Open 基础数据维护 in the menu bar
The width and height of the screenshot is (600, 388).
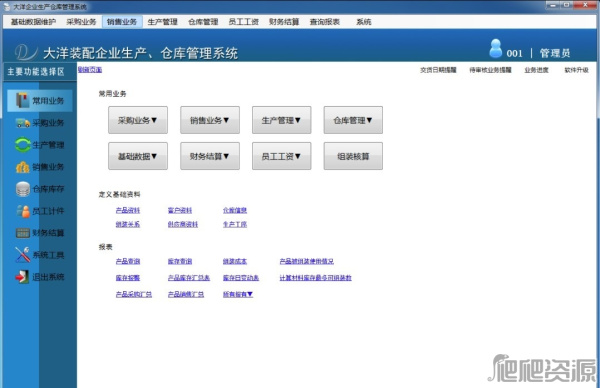click(33, 22)
